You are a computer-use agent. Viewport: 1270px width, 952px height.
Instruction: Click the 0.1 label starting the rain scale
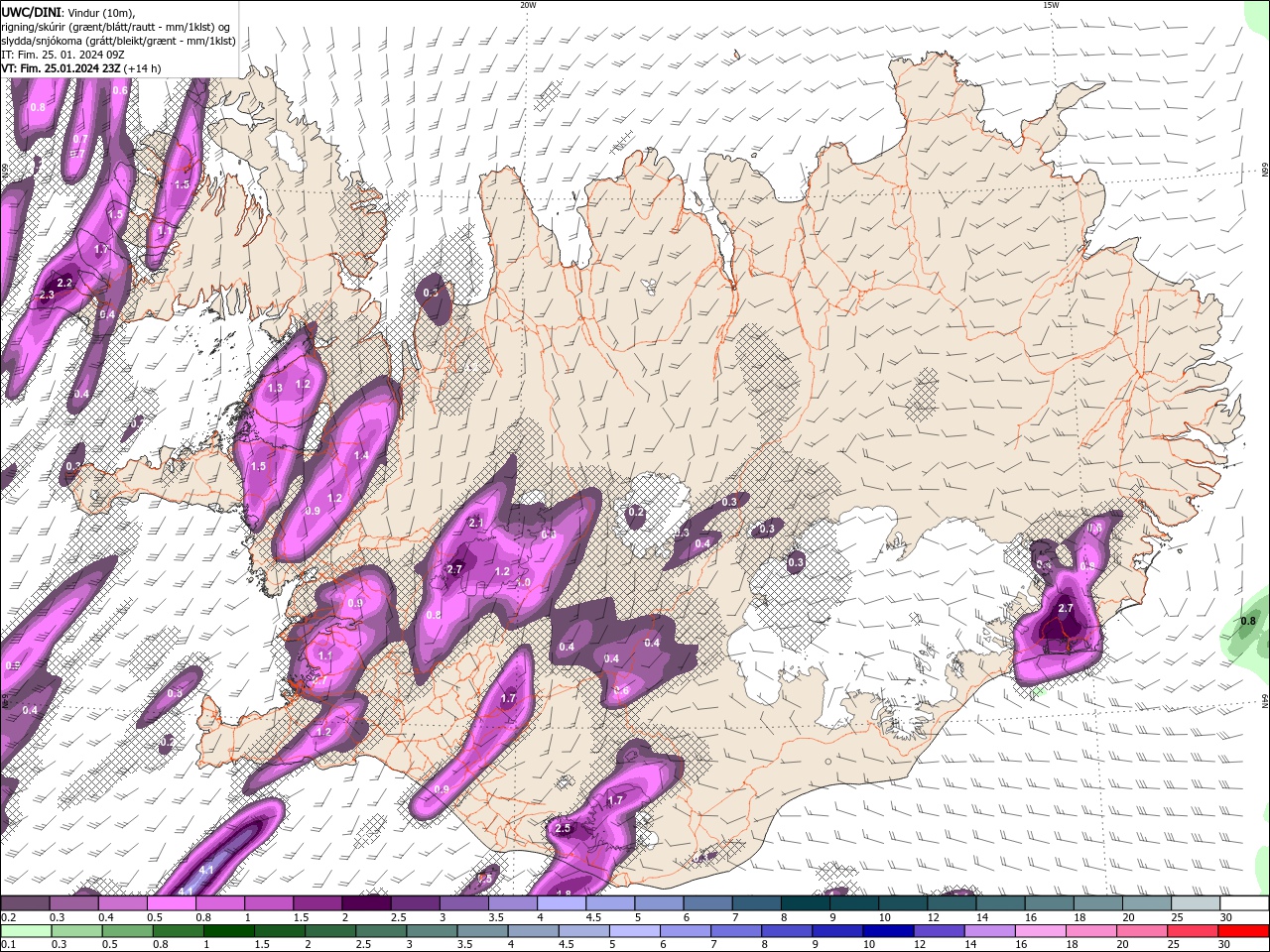click(x=8, y=945)
